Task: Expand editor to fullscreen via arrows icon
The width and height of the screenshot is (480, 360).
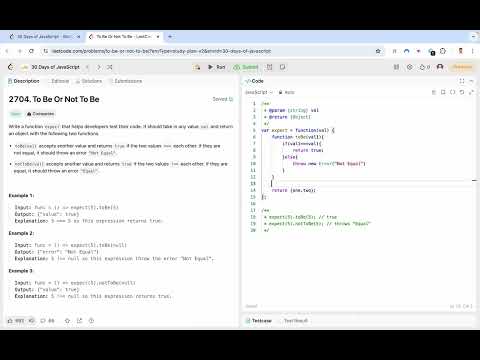Action: coord(471,92)
